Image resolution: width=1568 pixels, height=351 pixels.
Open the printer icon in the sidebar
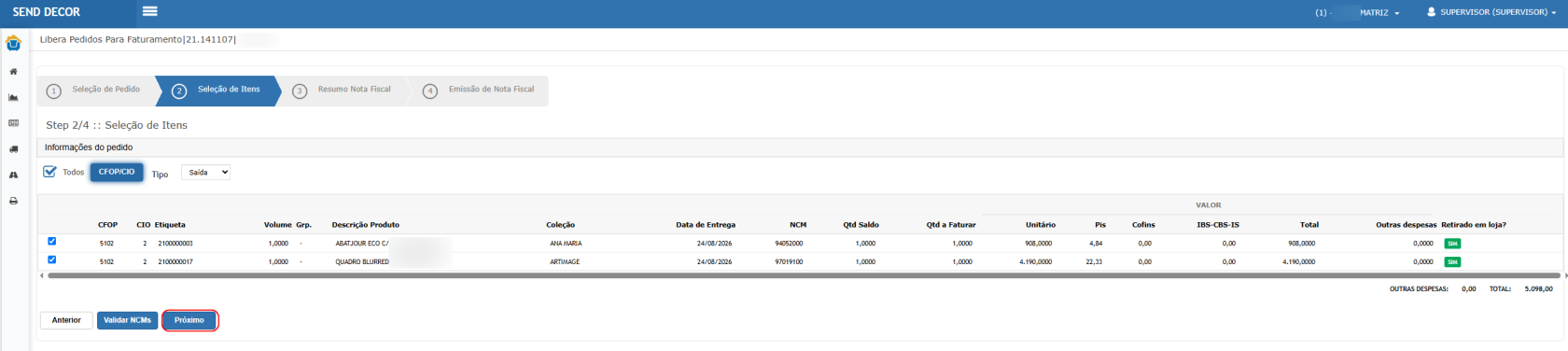pos(13,201)
